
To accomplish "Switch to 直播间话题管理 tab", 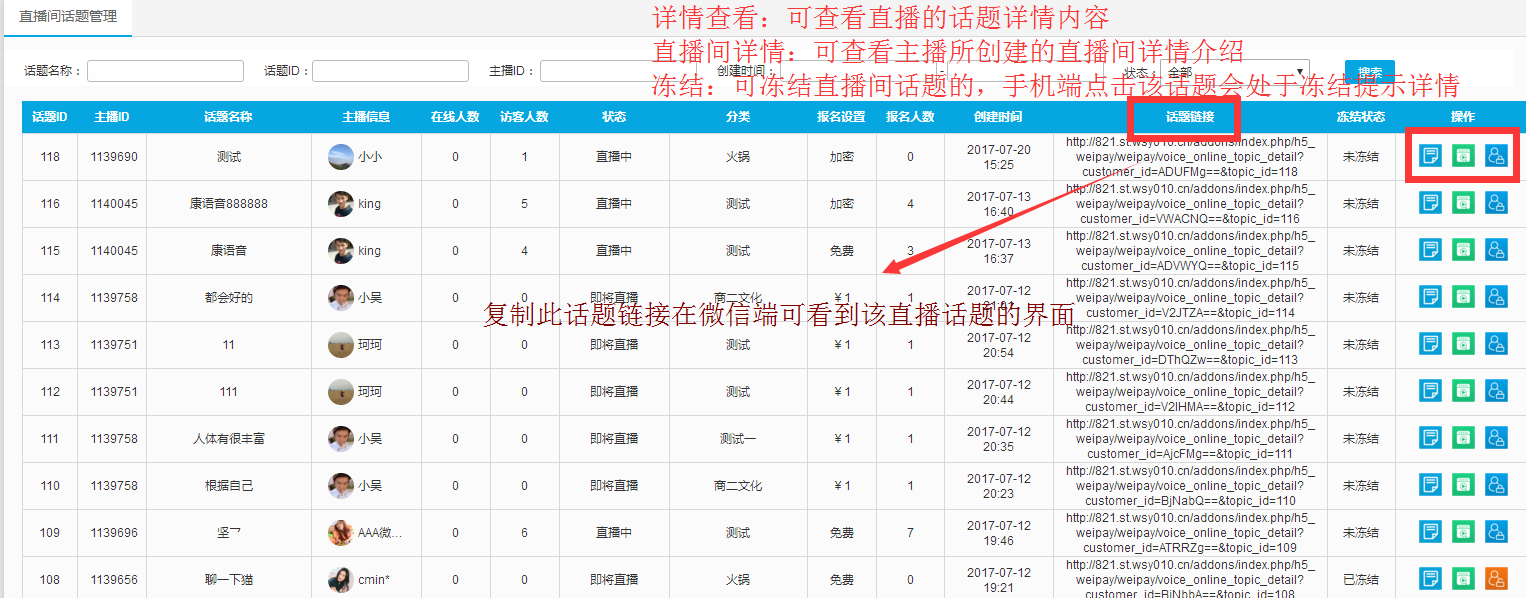I will 68,17.
